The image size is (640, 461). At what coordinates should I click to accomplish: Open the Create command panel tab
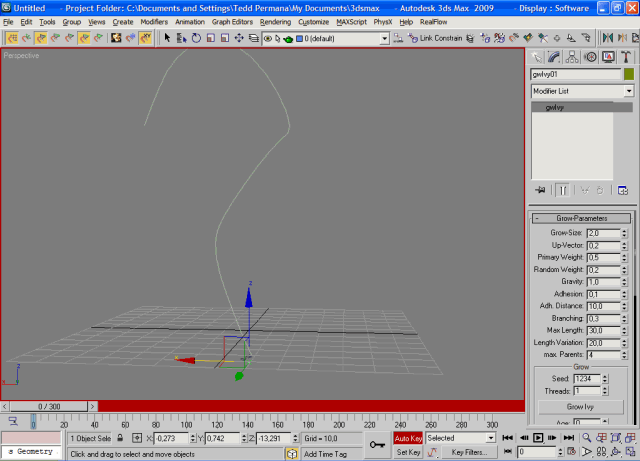536,57
